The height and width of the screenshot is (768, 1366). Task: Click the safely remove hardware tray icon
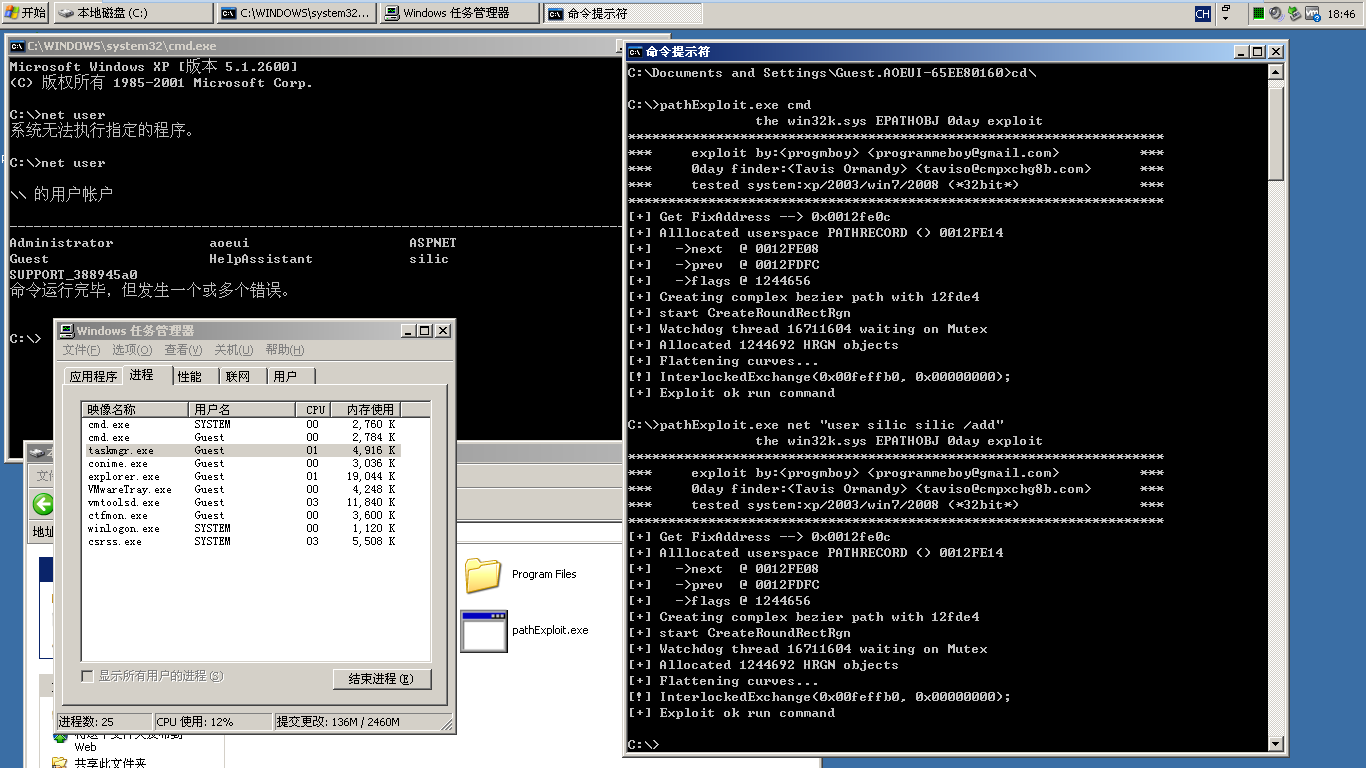point(1293,13)
